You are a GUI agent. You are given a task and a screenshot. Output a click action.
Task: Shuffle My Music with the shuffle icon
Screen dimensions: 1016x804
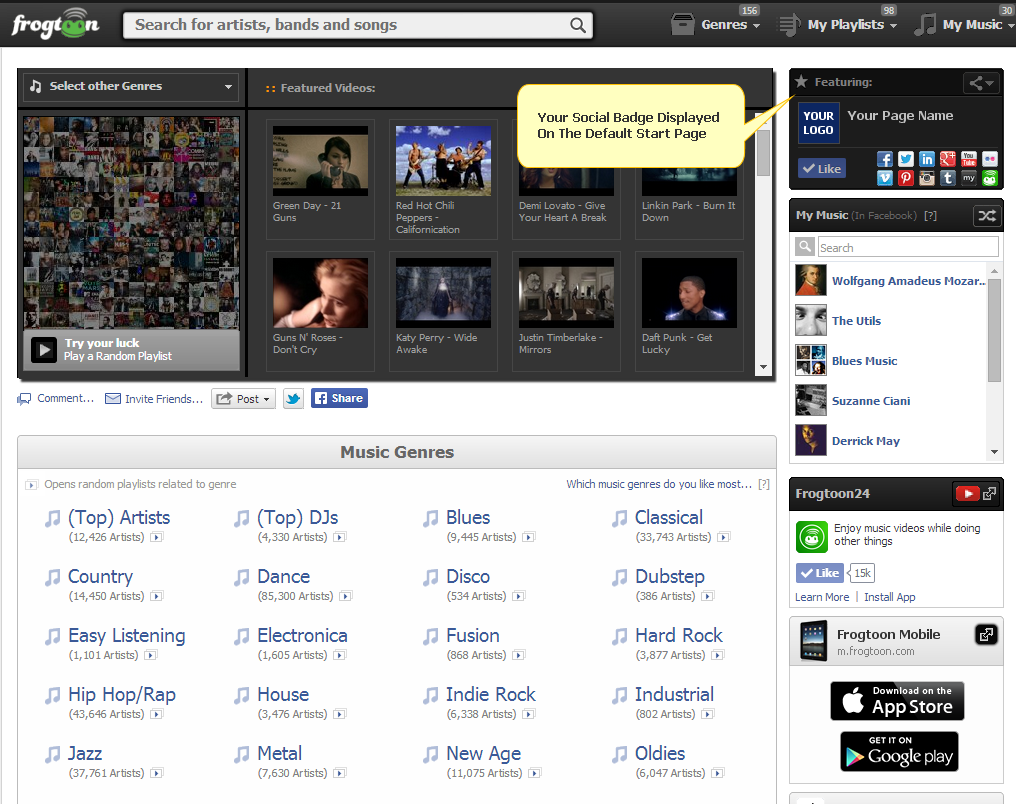pyautogui.click(x=986, y=215)
